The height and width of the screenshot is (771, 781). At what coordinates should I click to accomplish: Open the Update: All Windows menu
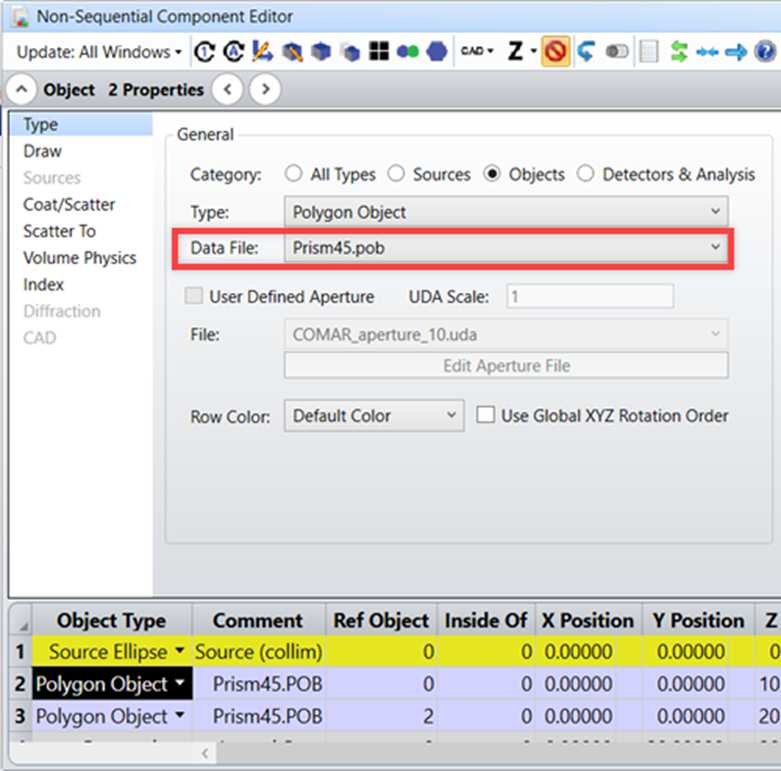99,52
